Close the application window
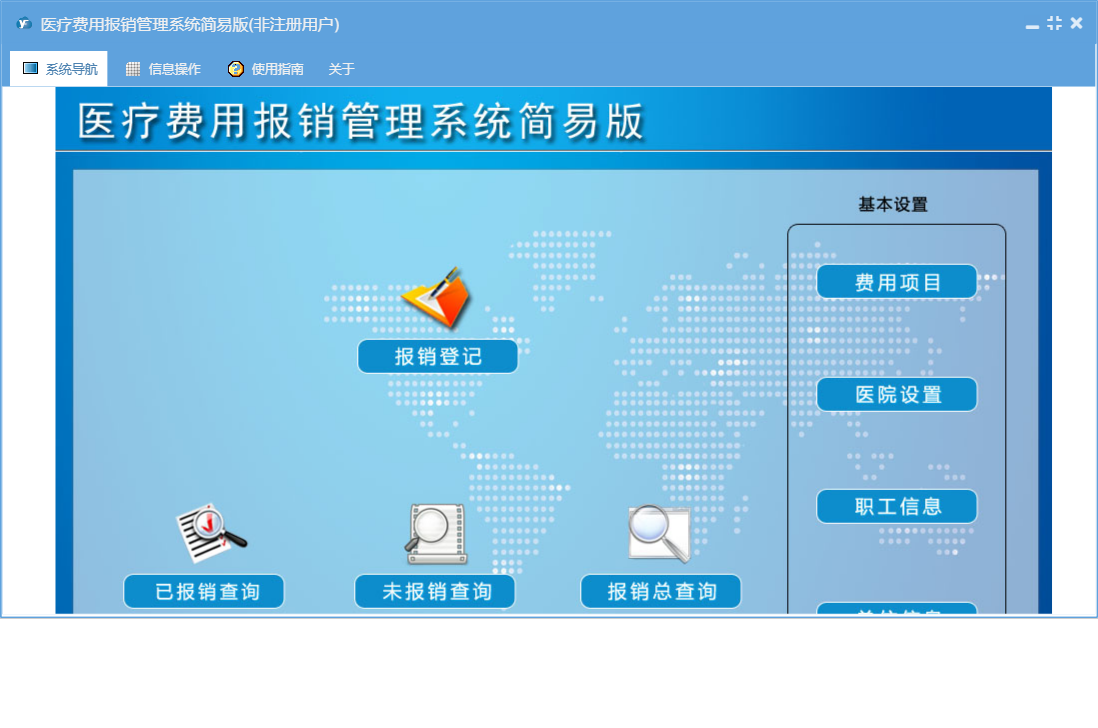This screenshot has height=728, width=1098. click(1076, 23)
